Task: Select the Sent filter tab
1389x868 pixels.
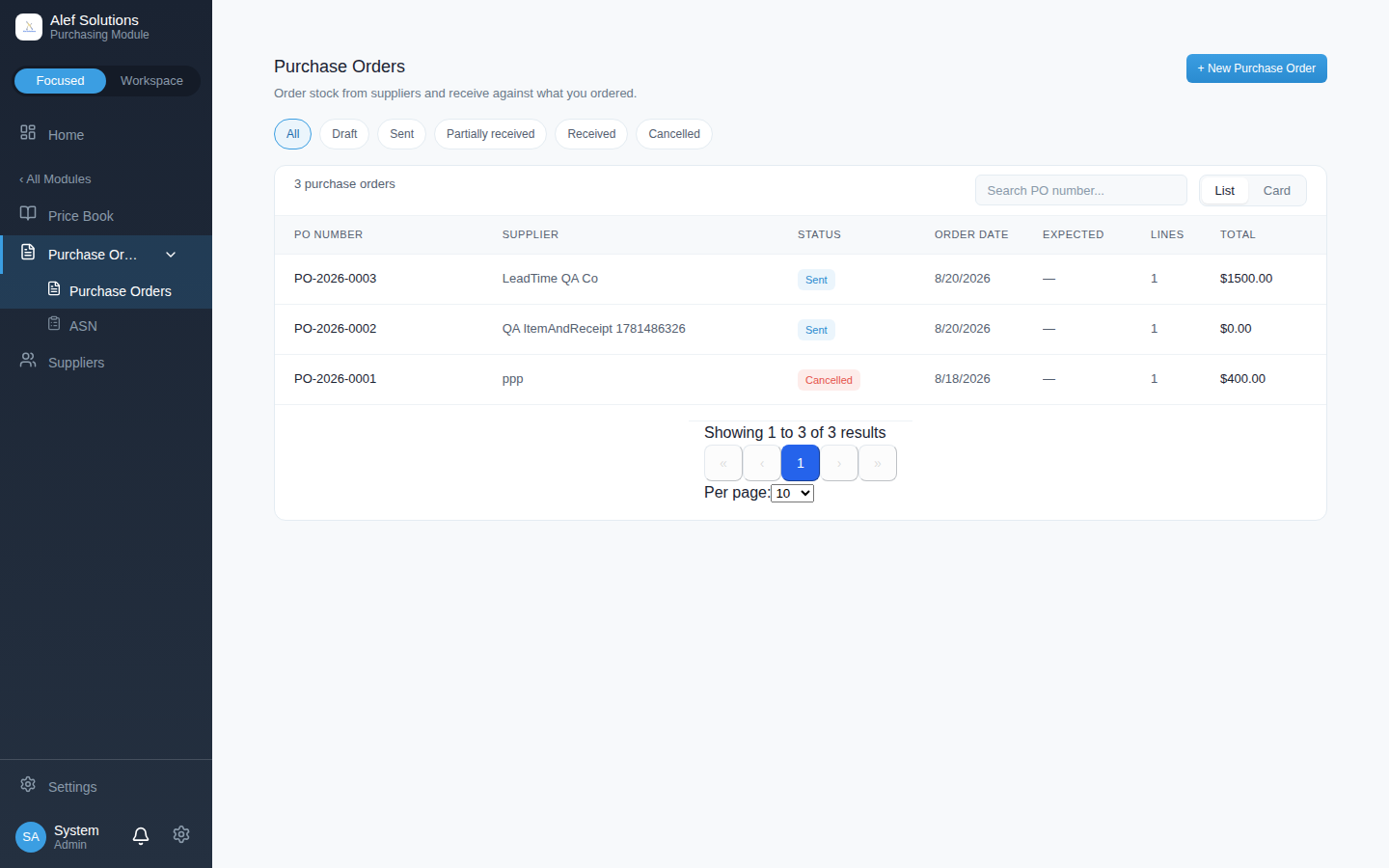Action: tap(401, 134)
